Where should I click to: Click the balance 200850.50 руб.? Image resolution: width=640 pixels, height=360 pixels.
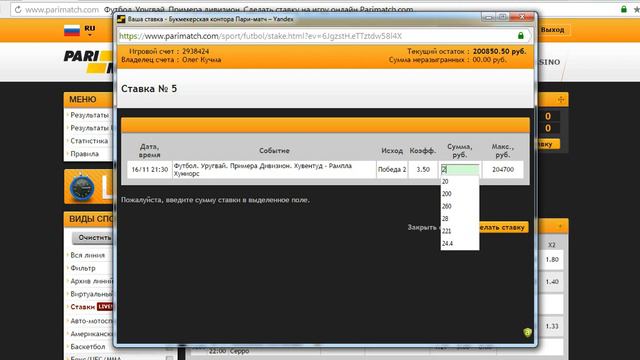coord(500,51)
